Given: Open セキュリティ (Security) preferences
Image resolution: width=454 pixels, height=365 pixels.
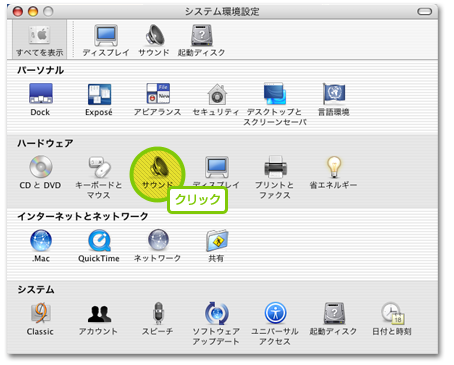Looking at the screenshot, I should [x=216, y=100].
